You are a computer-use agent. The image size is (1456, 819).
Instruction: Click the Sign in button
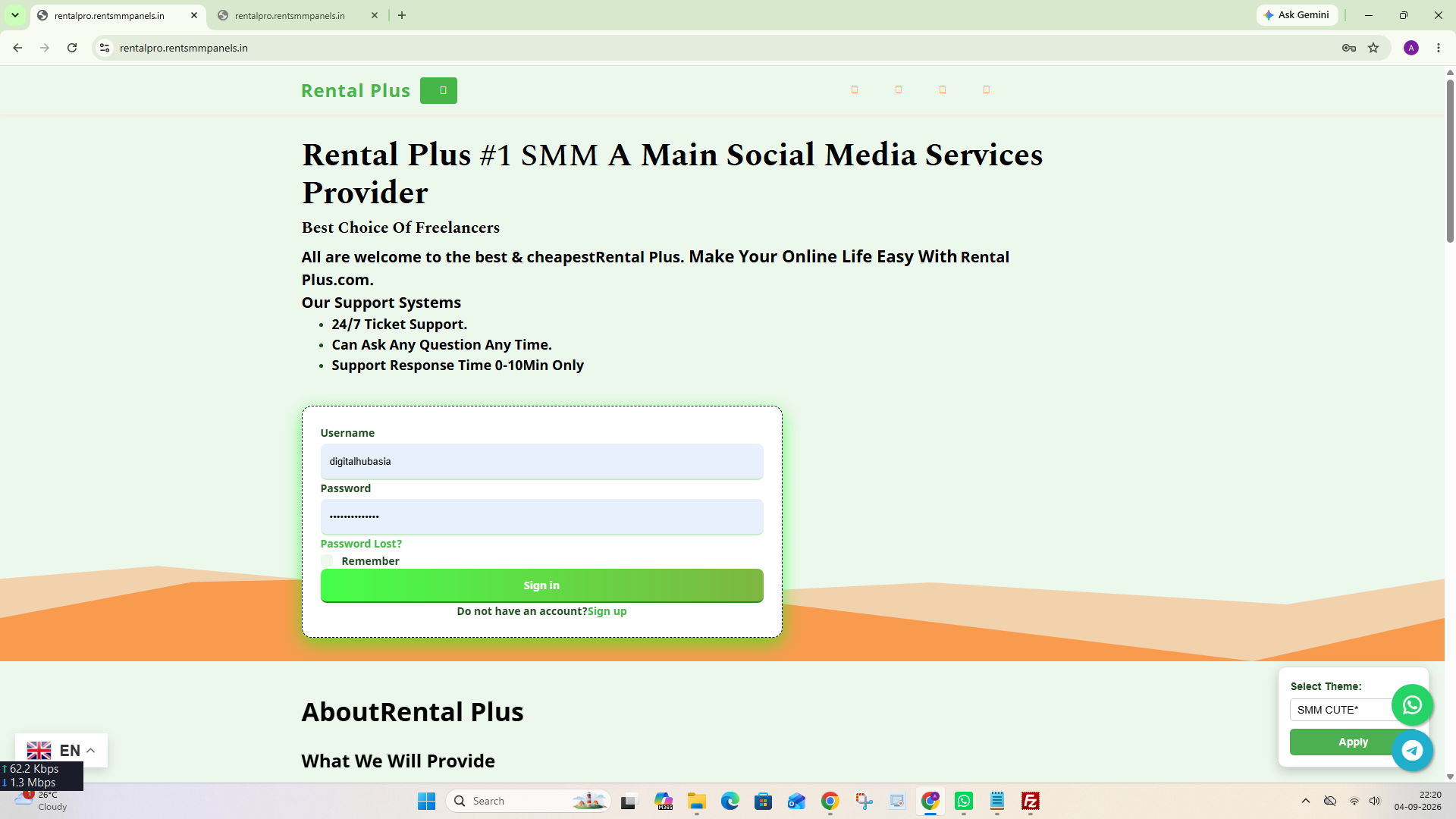(541, 585)
